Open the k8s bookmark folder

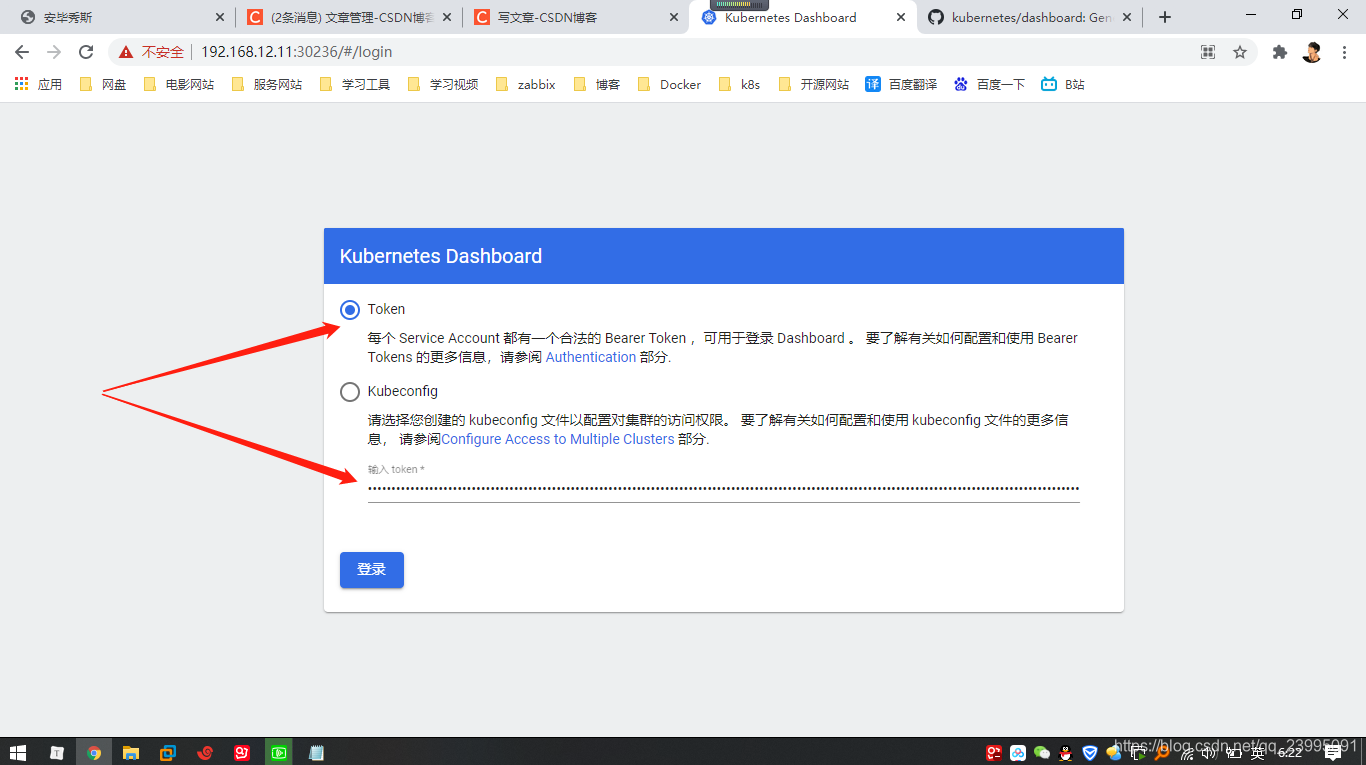[740, 84]
